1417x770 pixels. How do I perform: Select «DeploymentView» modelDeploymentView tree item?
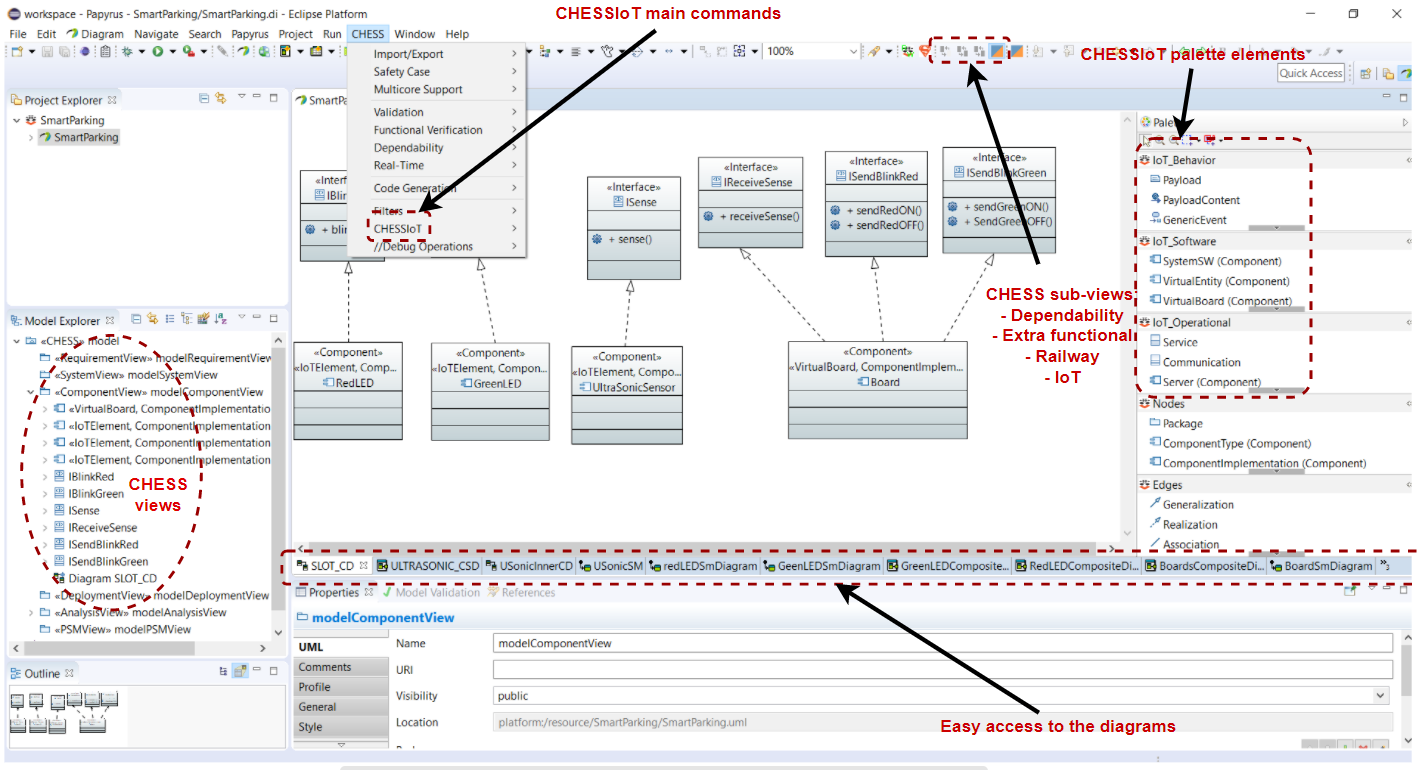coord(154,595)
